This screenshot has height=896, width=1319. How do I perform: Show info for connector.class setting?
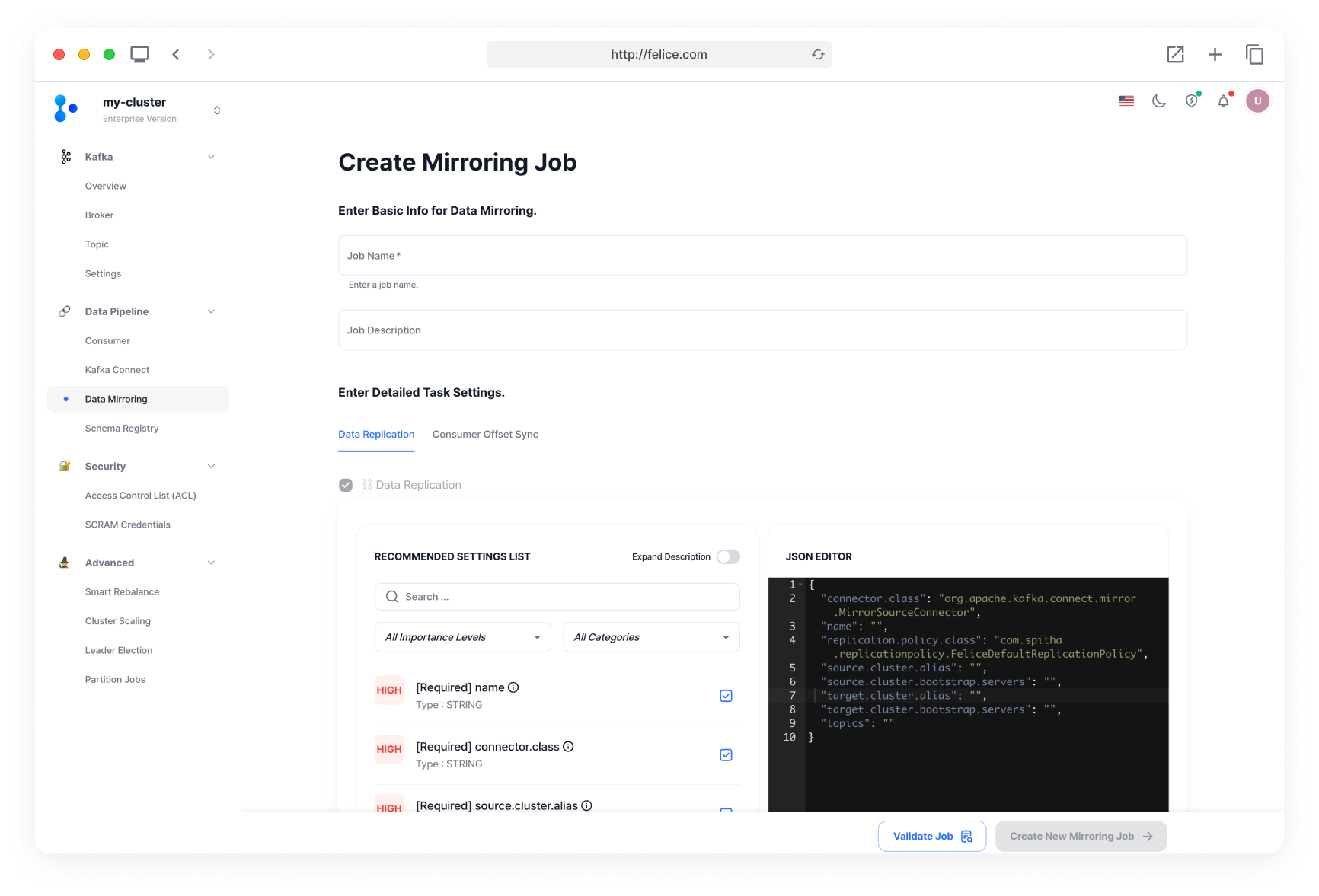point(568,747)
